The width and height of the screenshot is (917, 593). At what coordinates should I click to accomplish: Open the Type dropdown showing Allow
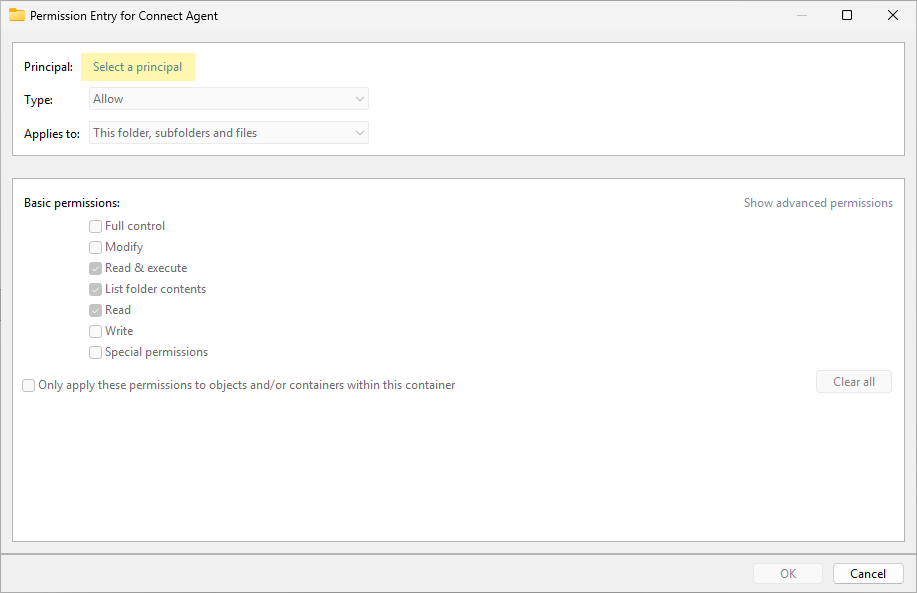[x=229, y=99]
